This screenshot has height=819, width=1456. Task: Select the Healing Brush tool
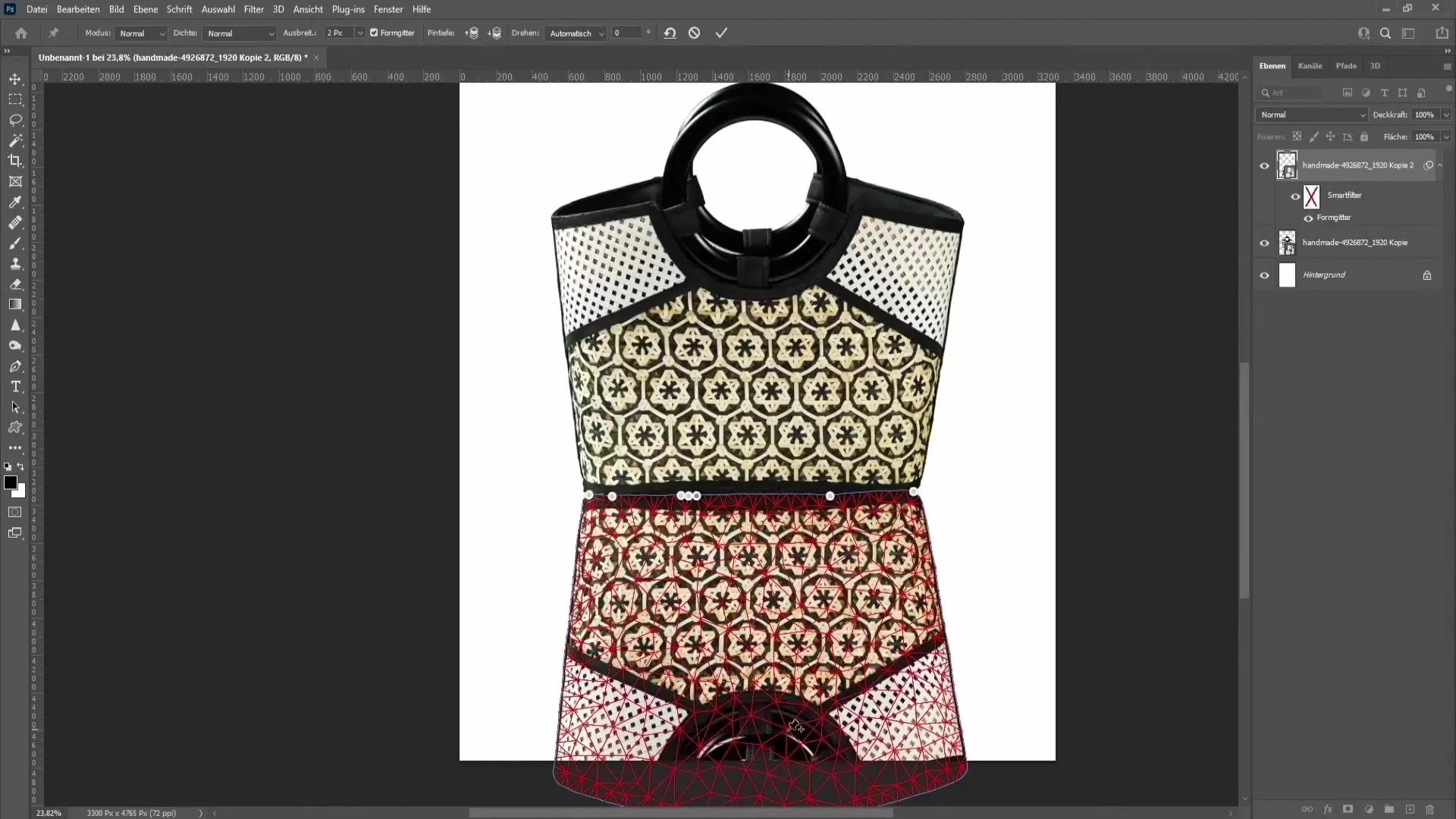click(x=15, y=223)
